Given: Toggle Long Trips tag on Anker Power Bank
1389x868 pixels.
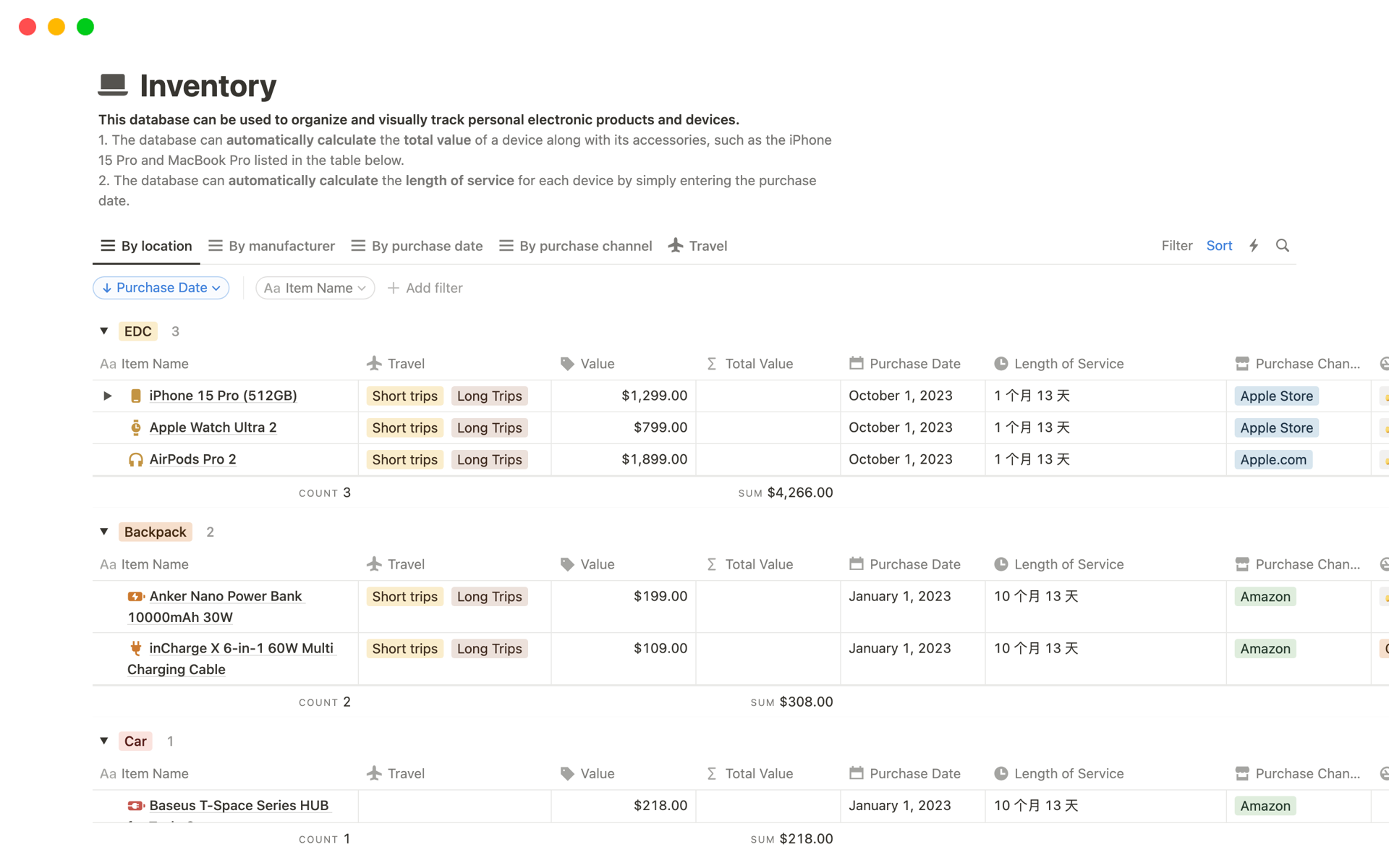Looking at the screenshot, I should [x=489, y=596].
